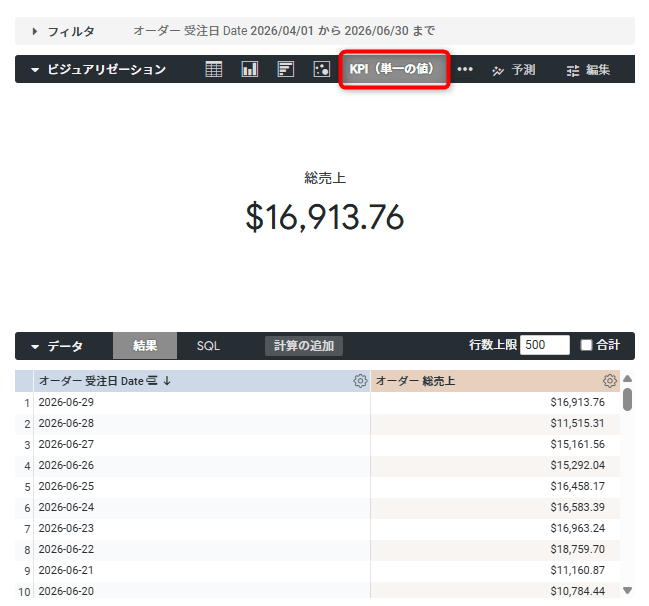Click the 2026-06-28 date cell
This screenshot has height=606, width=649.
(202, 423)
